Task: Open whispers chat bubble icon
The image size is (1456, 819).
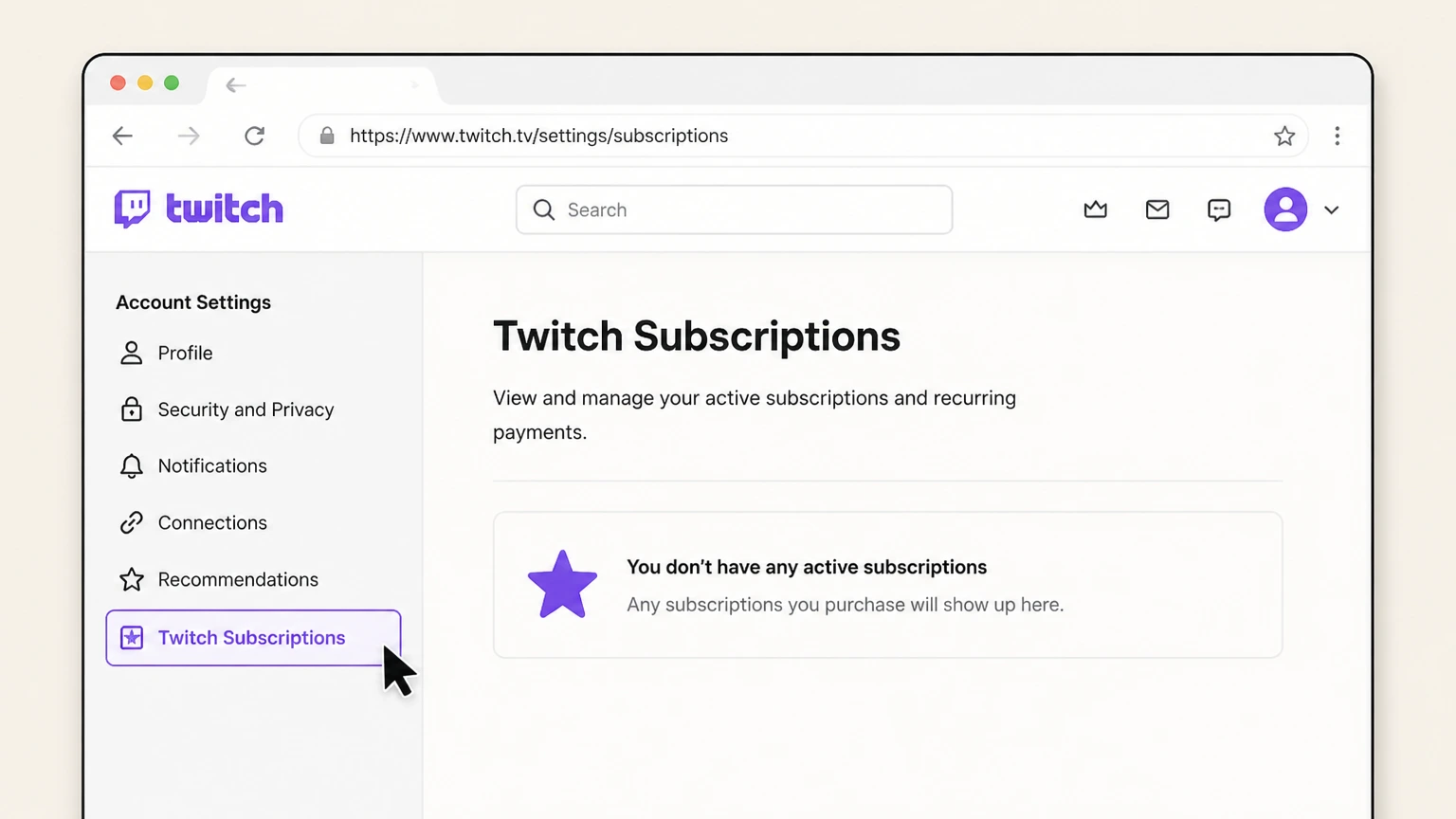Action: [x=1218, y=209]
